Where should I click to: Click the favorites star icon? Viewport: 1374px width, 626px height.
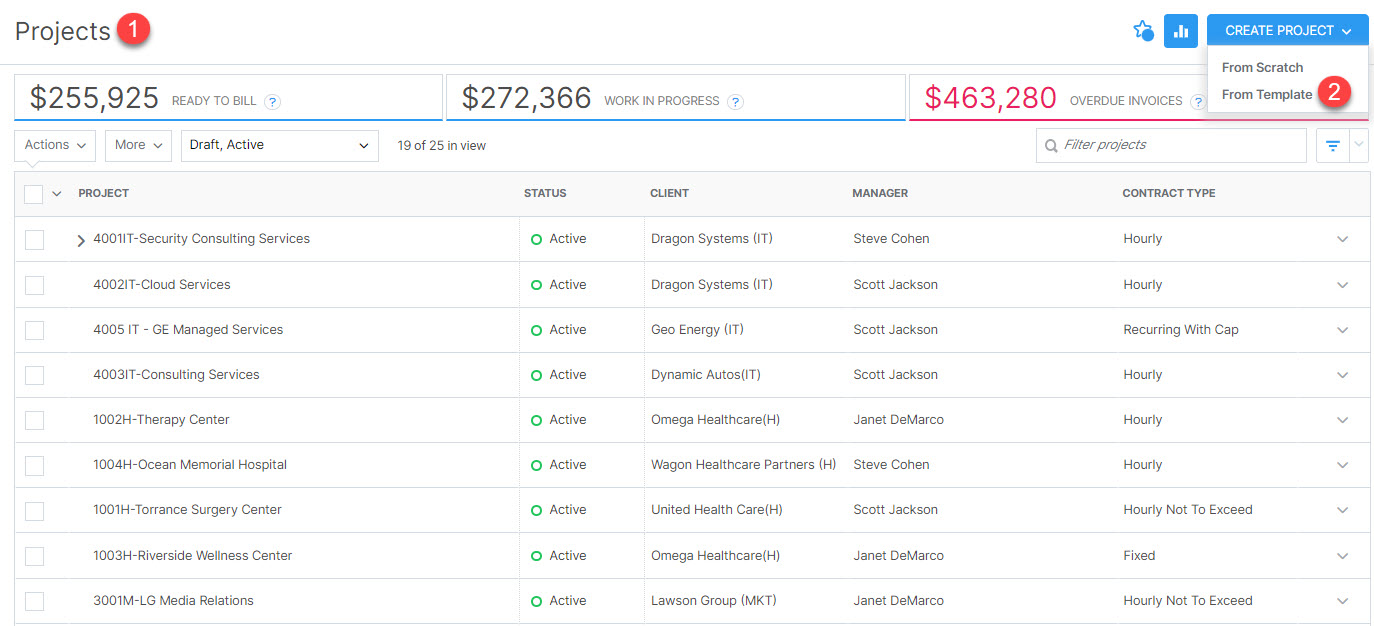[1143, 31]
